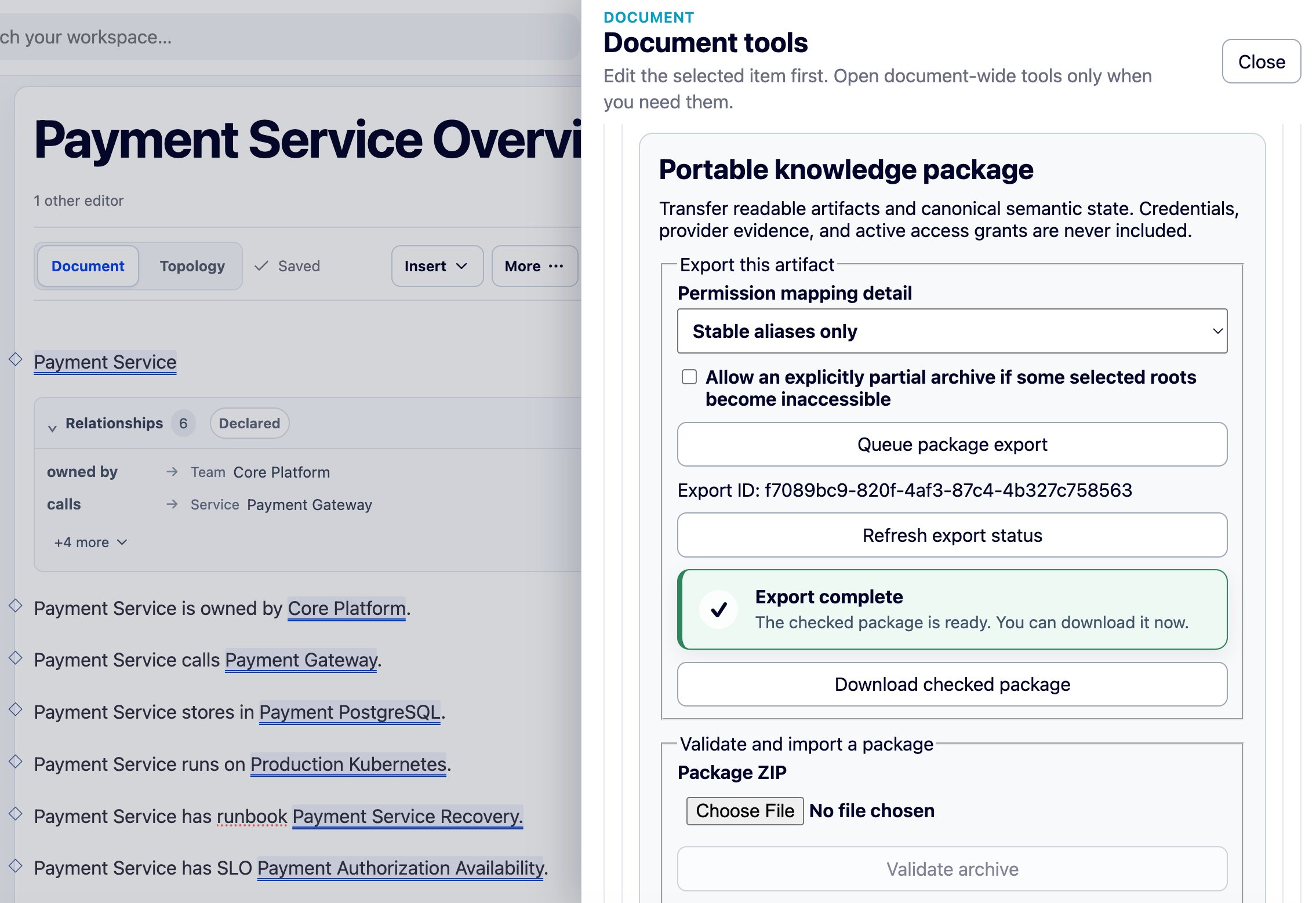
Task: Open the More options menu
Action: pos(535,266)
